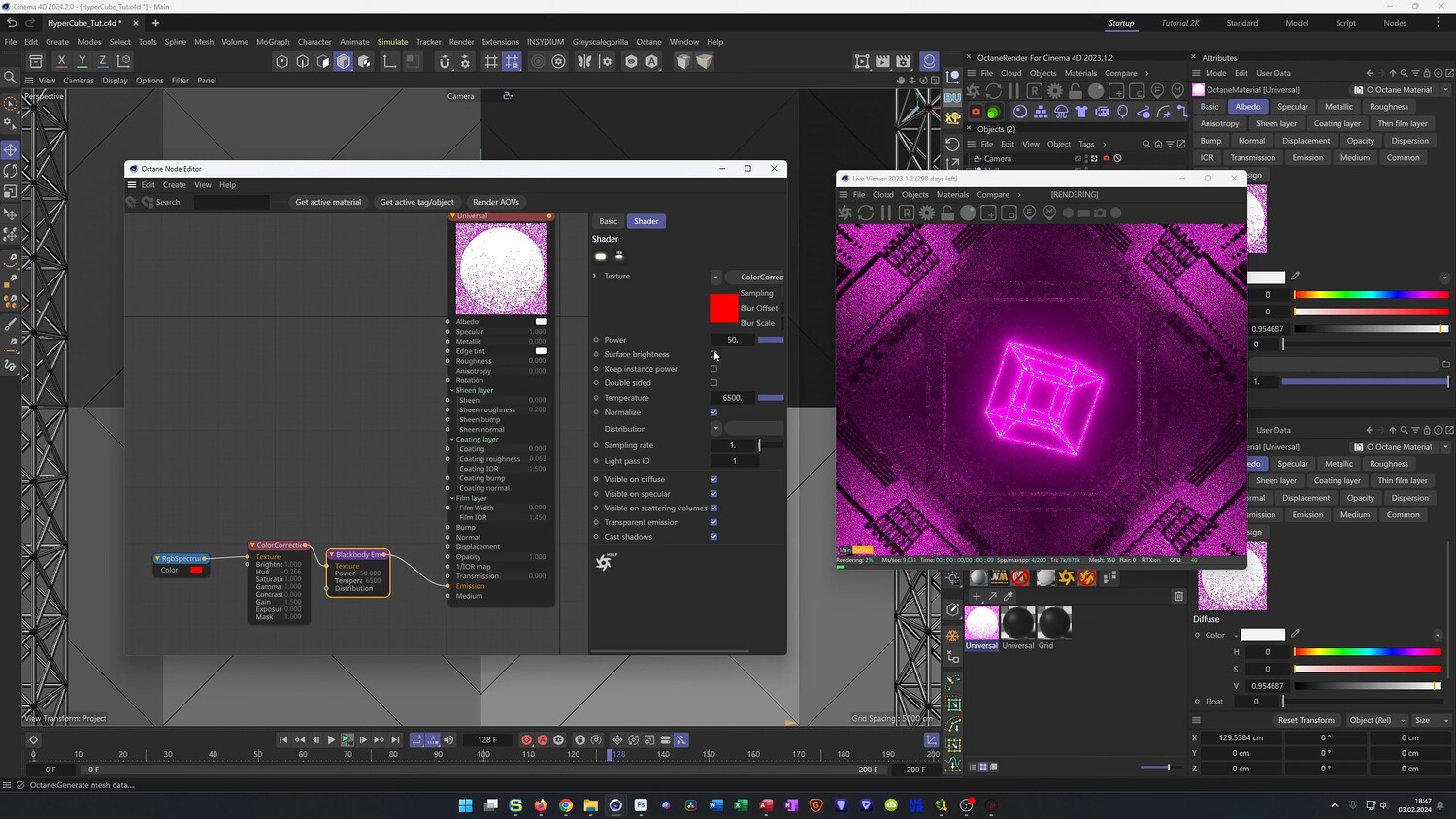
Task: Open the Simulate menu in main menu bar
Action: pos(392,42)
